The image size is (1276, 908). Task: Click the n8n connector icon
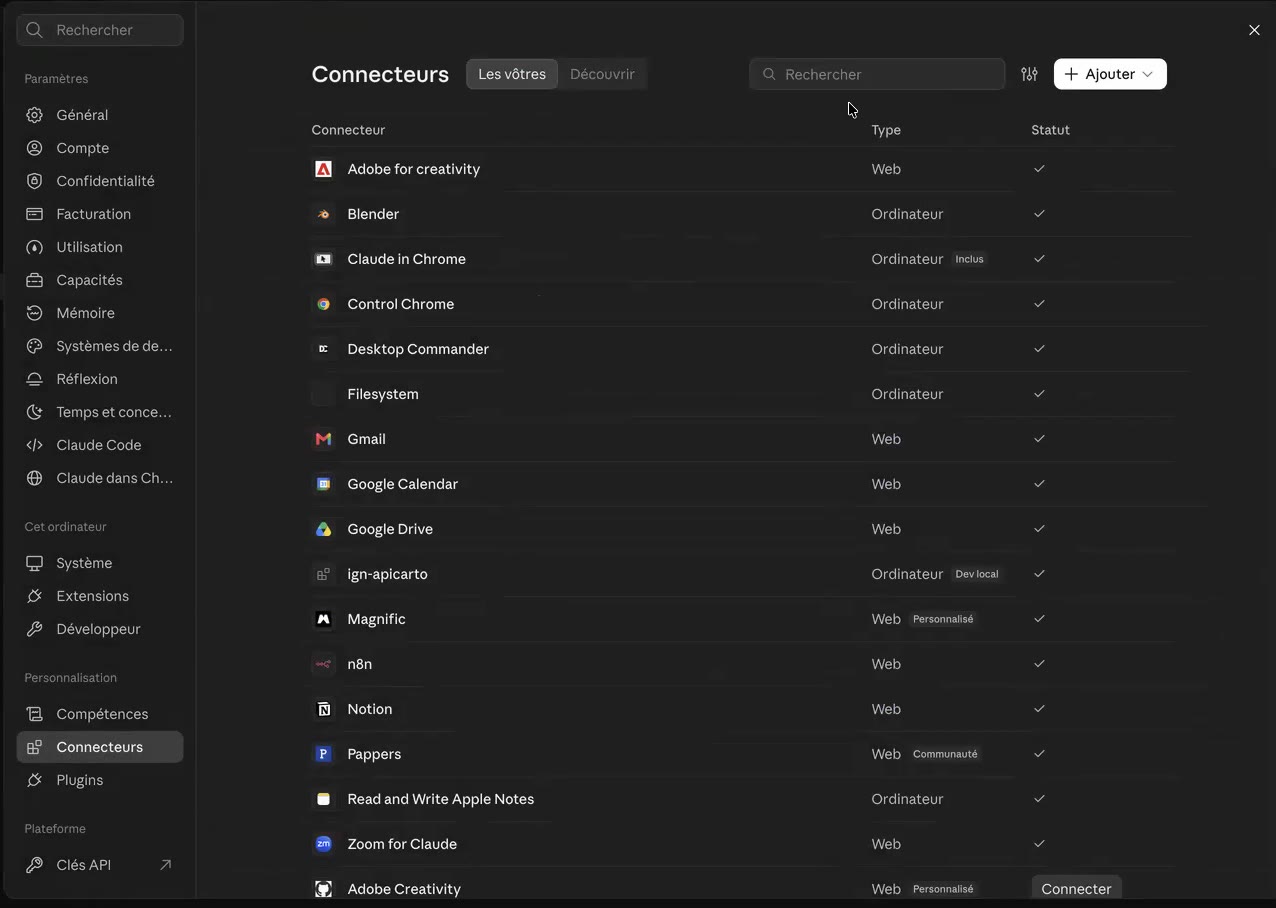tap(323, 664)
